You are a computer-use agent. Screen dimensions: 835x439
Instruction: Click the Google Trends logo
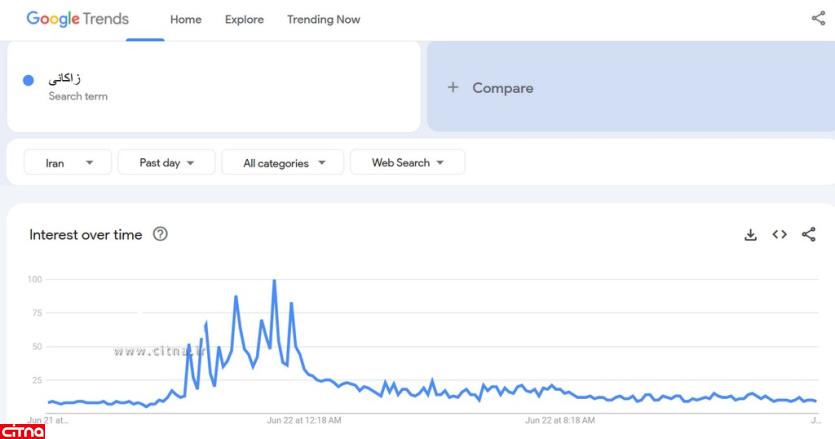[77, 19]
